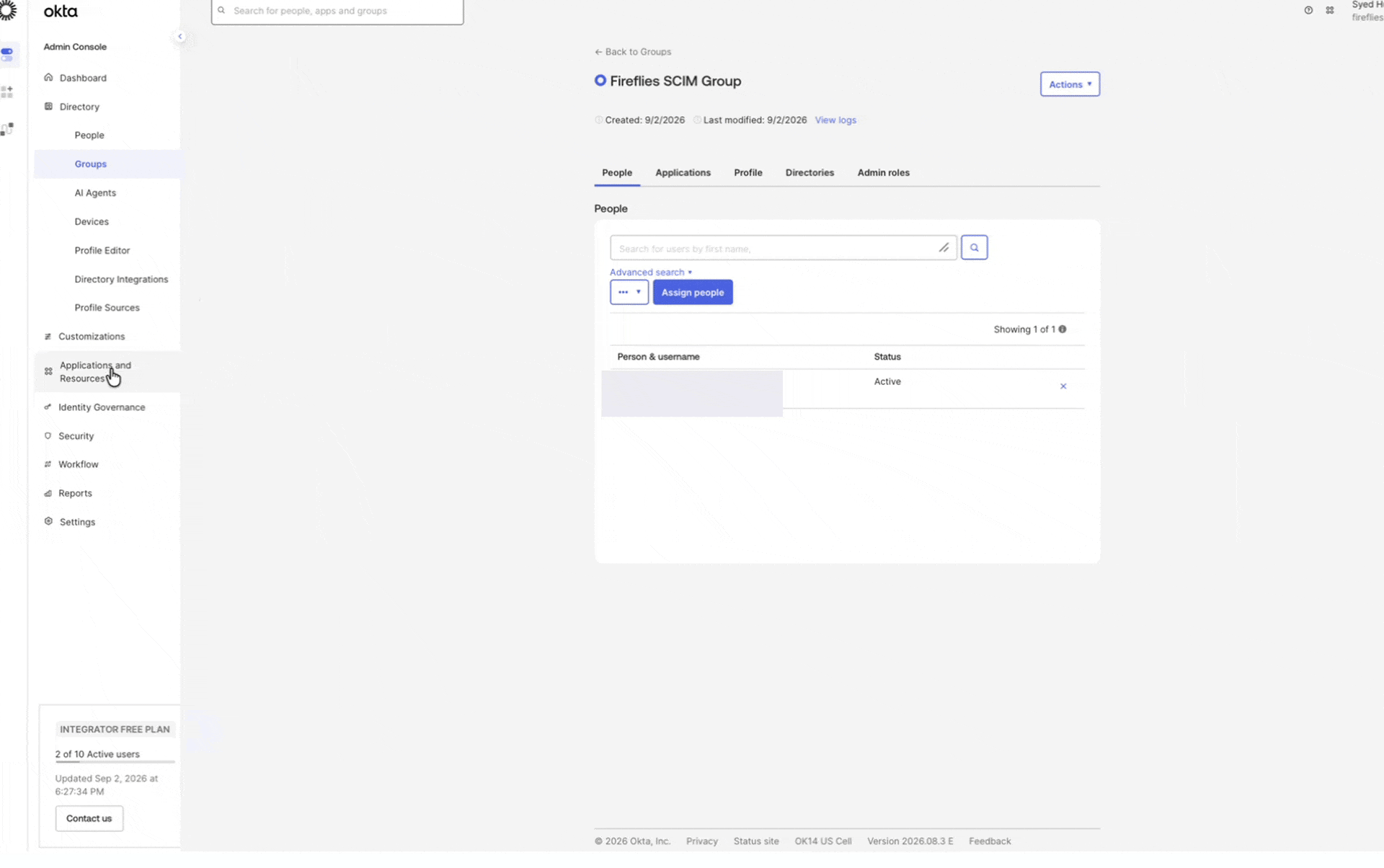The width and height of the screenshot is (1384, 868).
Task: Click the info icon beside Showing 1 of 1
Action: (1062, 329)
